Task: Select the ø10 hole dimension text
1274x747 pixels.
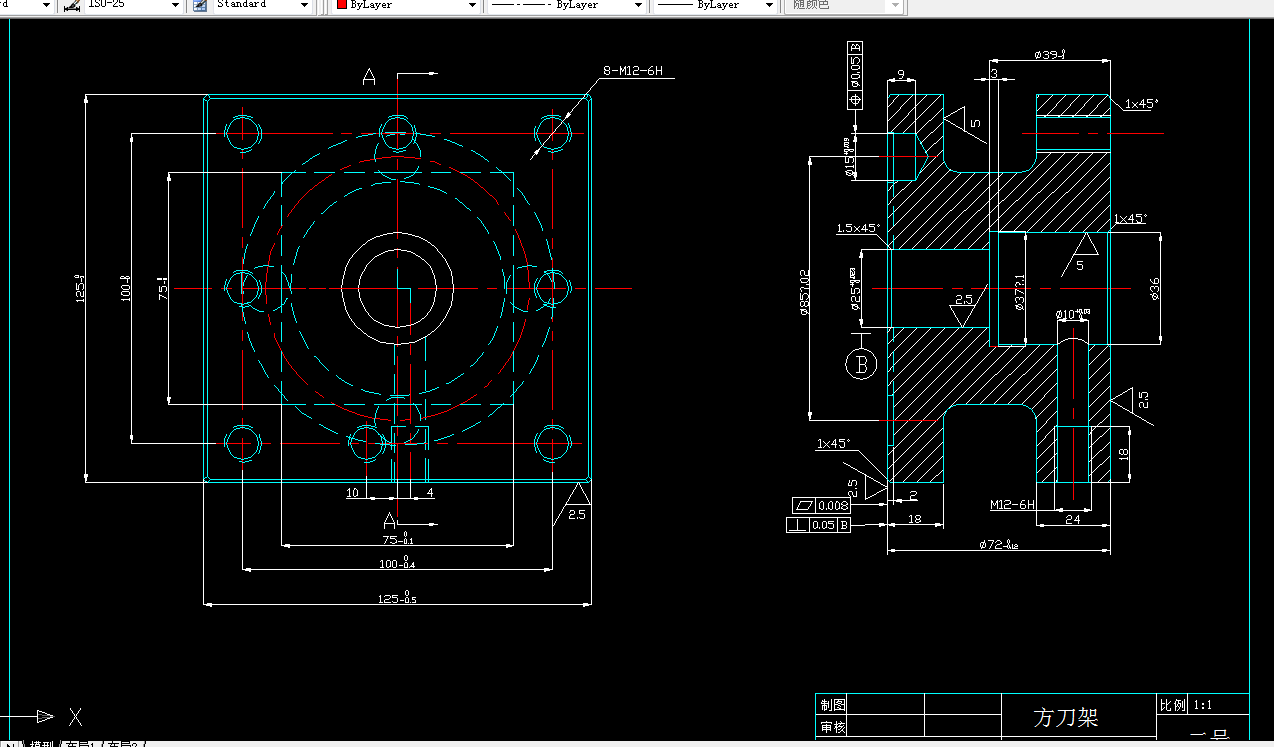Action: point(1072,315)
